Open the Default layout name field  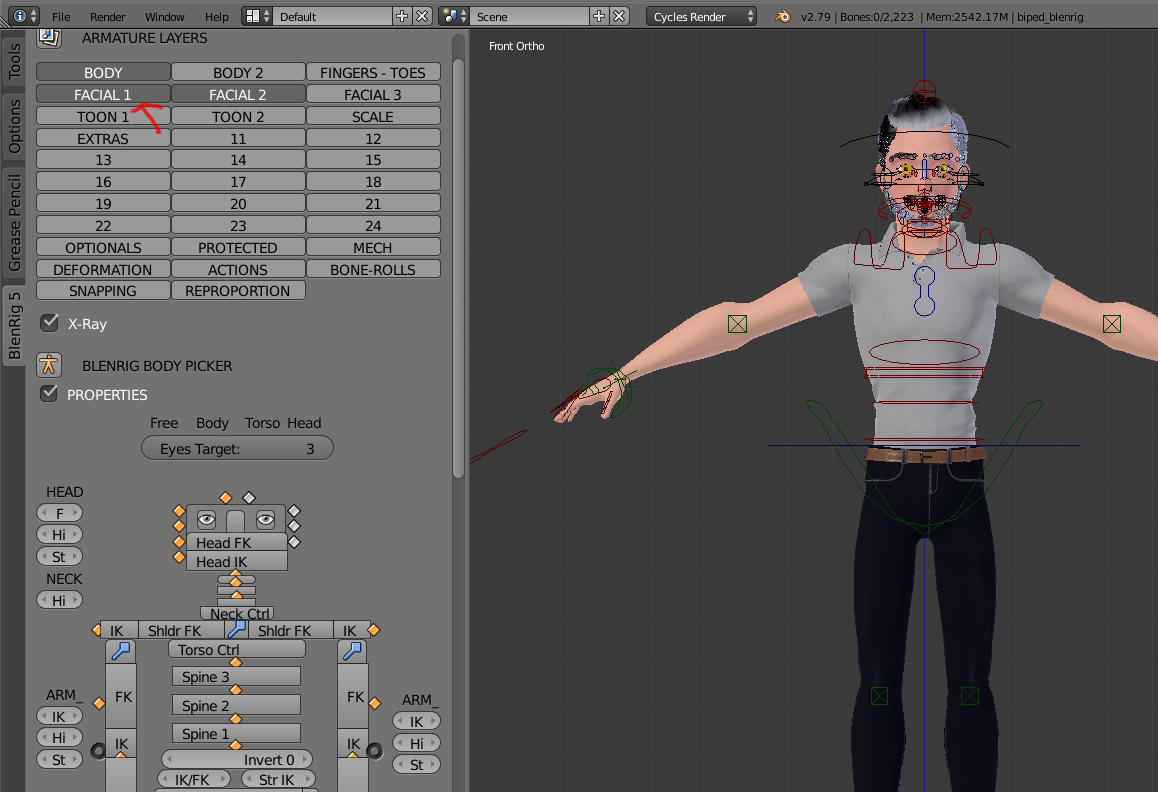coord(332,16)
